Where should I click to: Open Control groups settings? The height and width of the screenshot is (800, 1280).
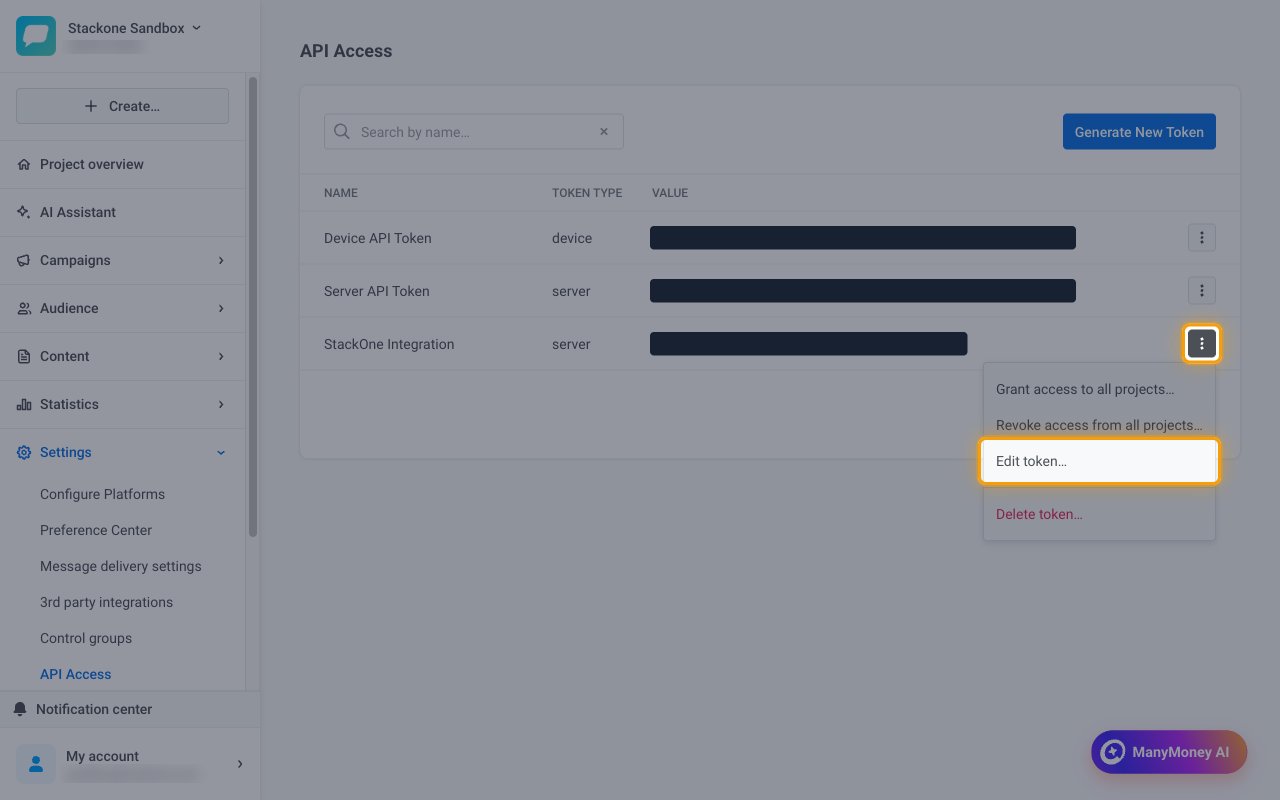coord(86,638)
